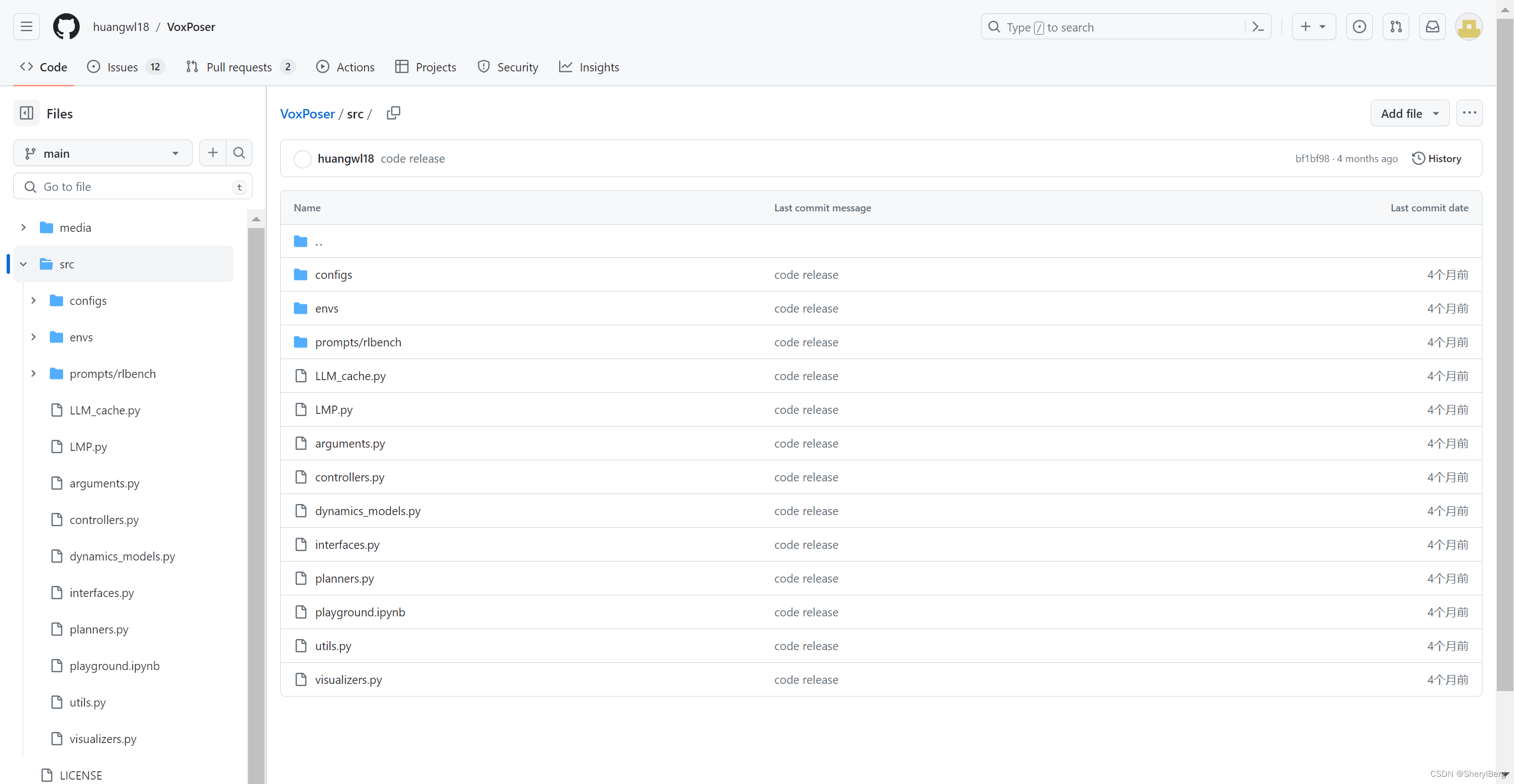Image resolution: width=1514 pixels, height=784 pixels.
Task: Open the hamburger navigation menu
Action: 27,27
